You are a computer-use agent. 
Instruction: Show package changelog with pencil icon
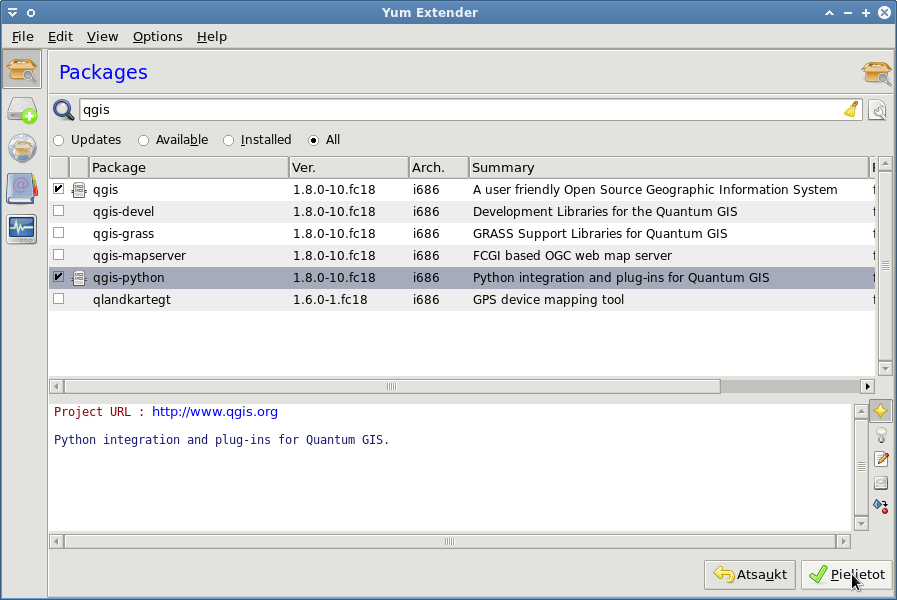tap(881, 459)
